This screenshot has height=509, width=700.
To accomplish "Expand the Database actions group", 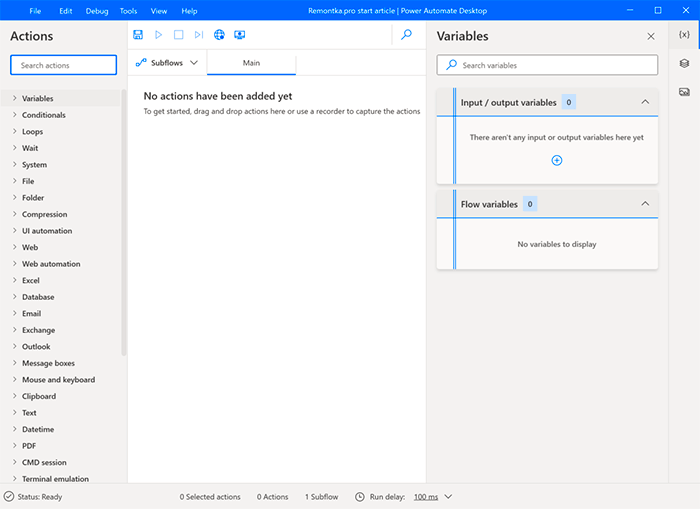I will [x=15, y=296].
